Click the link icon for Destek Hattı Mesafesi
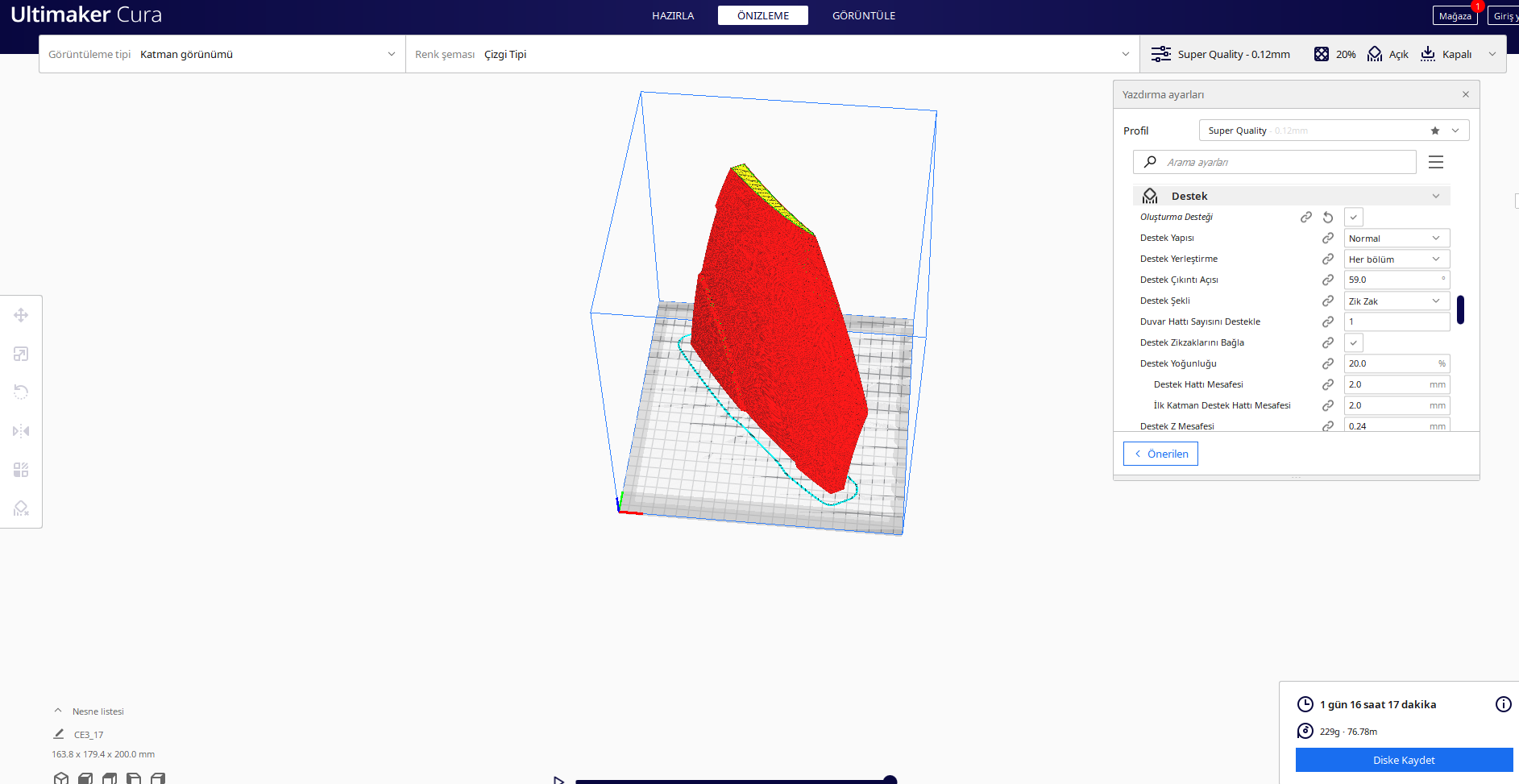This screenshot has height=784, width=1519. pos(1328,384)
